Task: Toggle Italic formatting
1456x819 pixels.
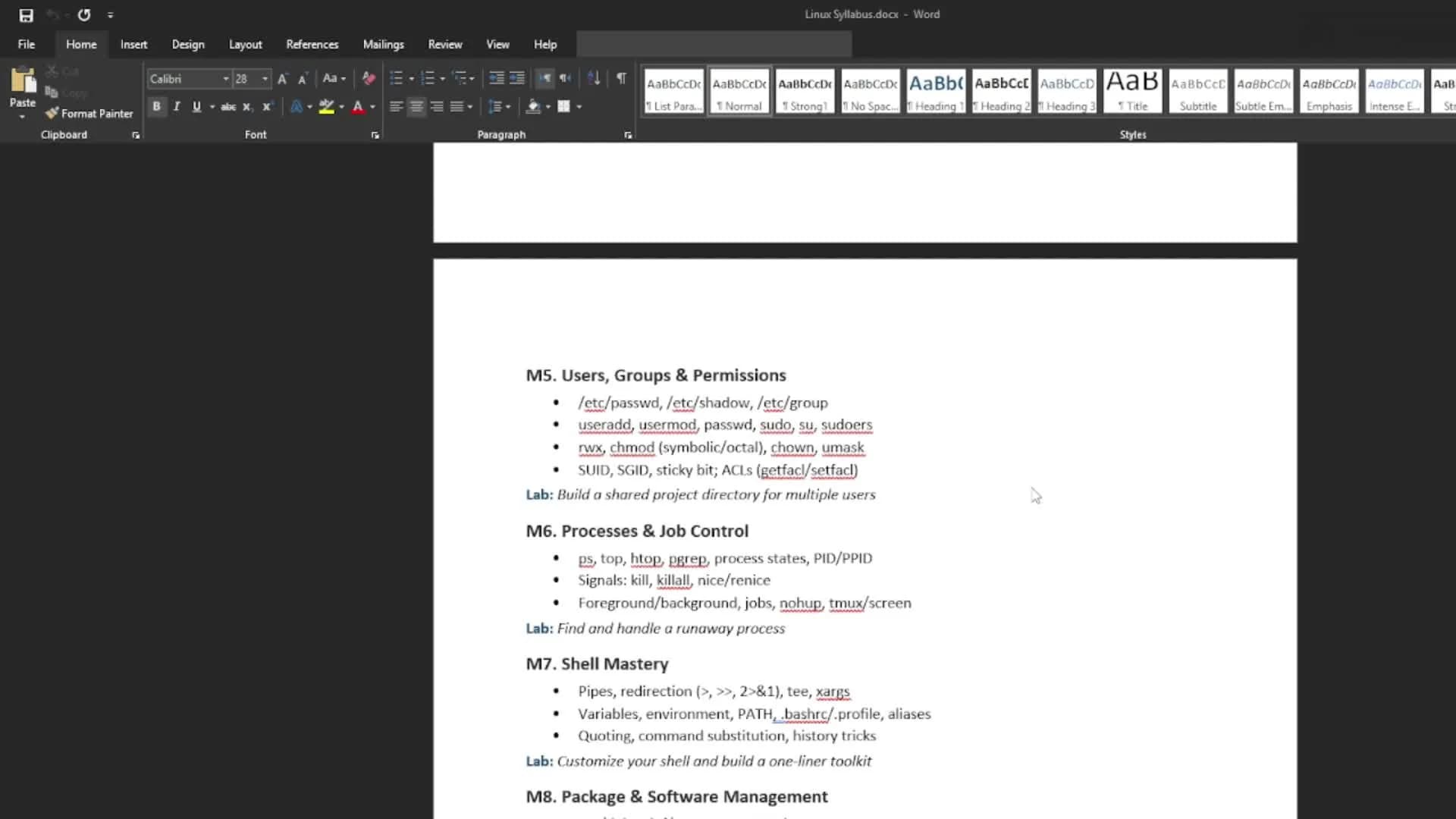Action: (x=177, y=107)
